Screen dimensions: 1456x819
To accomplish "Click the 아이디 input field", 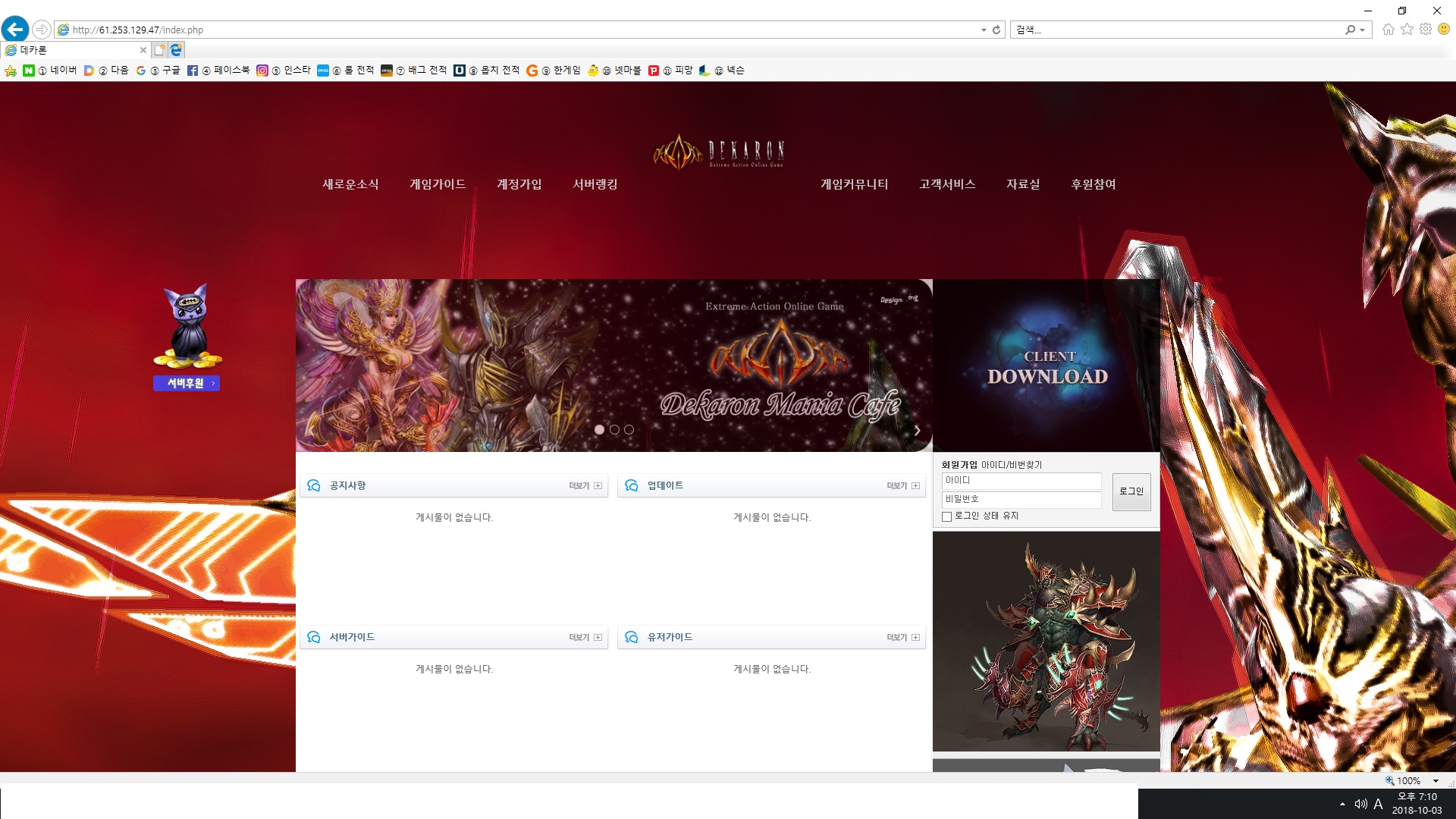I will (x=1021, y=481).
